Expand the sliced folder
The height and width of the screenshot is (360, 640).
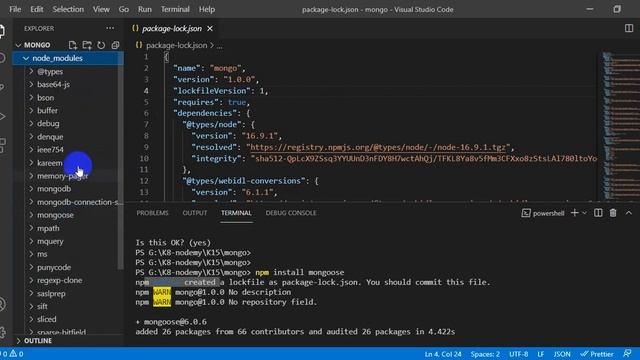point(47,320)
